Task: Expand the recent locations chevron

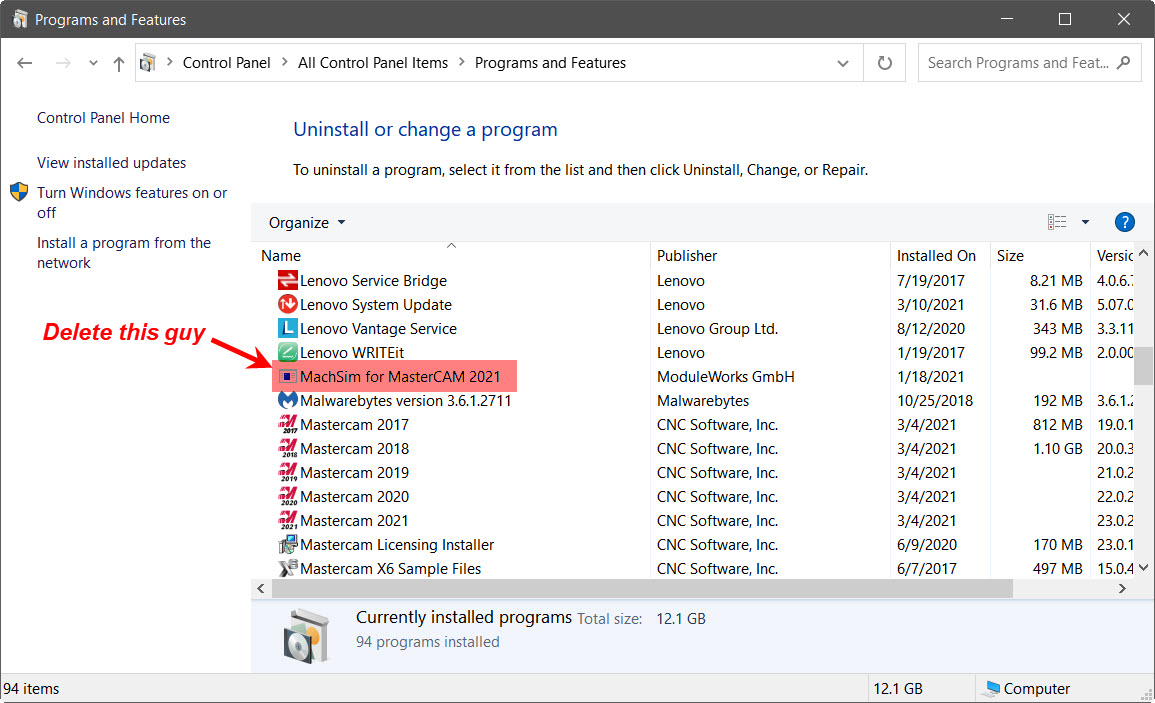Action: pos(93,63)
